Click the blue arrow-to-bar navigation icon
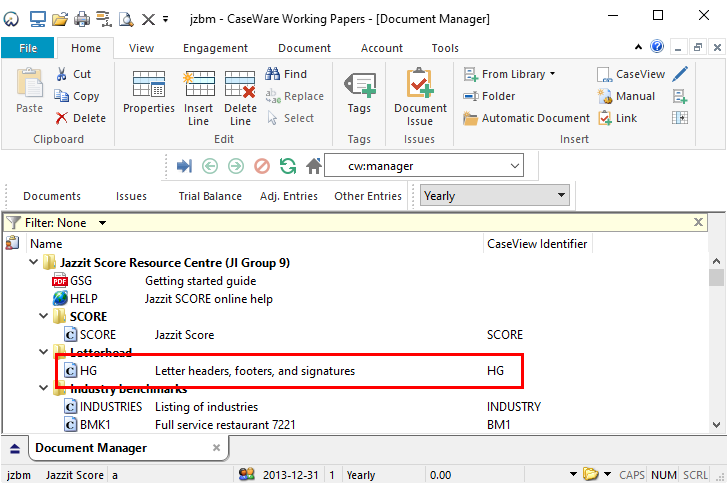 point(184,166)
